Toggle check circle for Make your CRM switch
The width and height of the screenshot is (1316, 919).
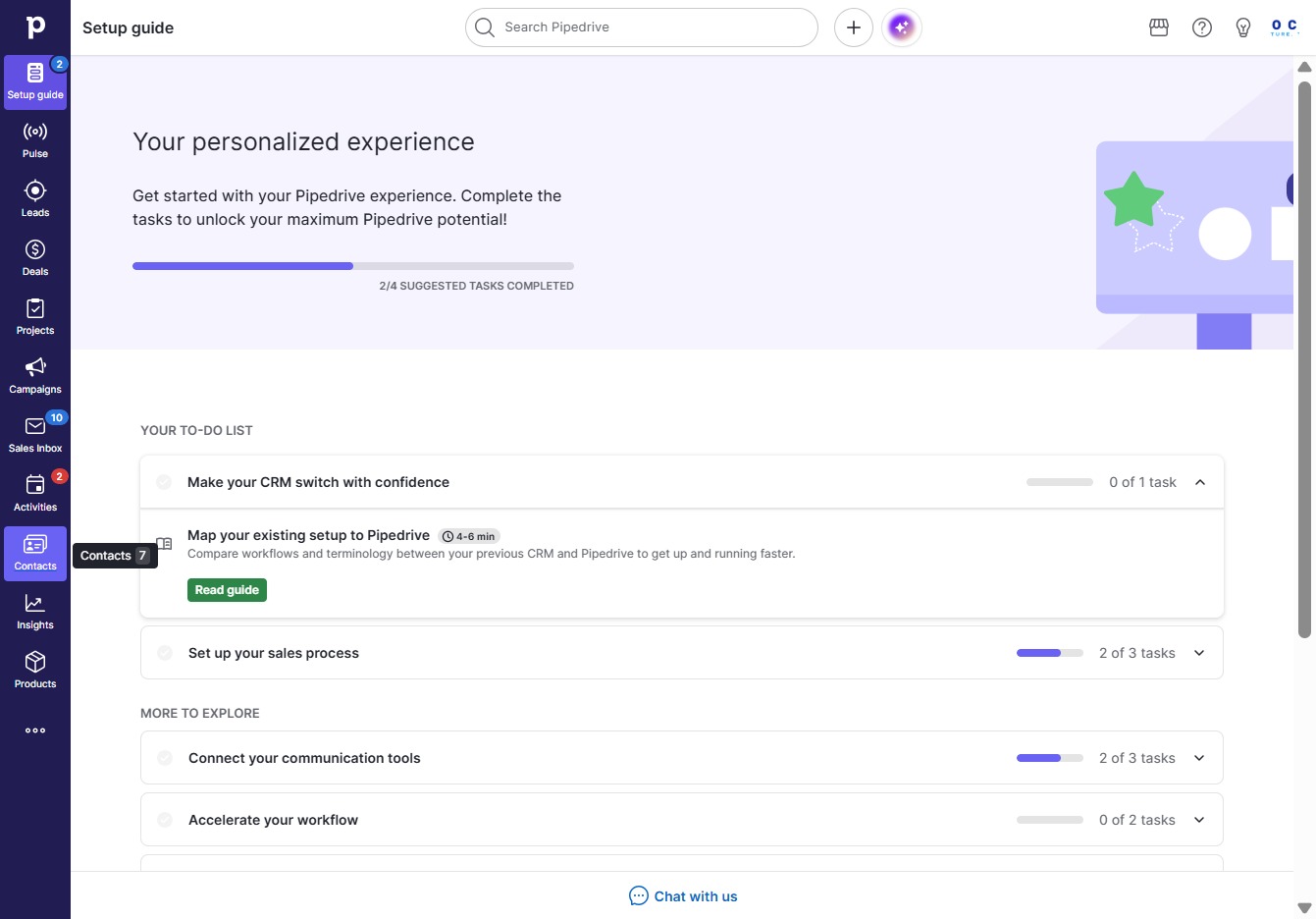pos(165,482)
